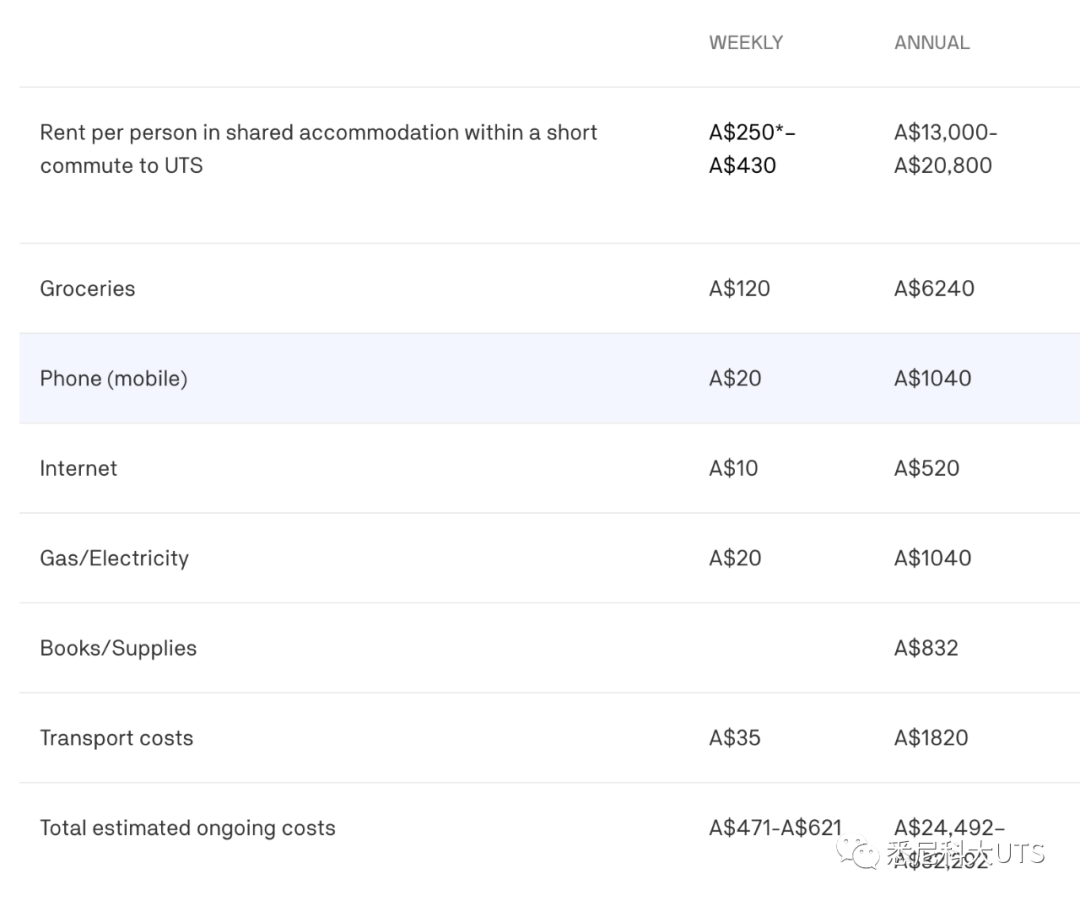The width and height of the screenshot is (1080, 901).
Task: Click the WEEKLY column header
Action: click(x=746, y=43)
